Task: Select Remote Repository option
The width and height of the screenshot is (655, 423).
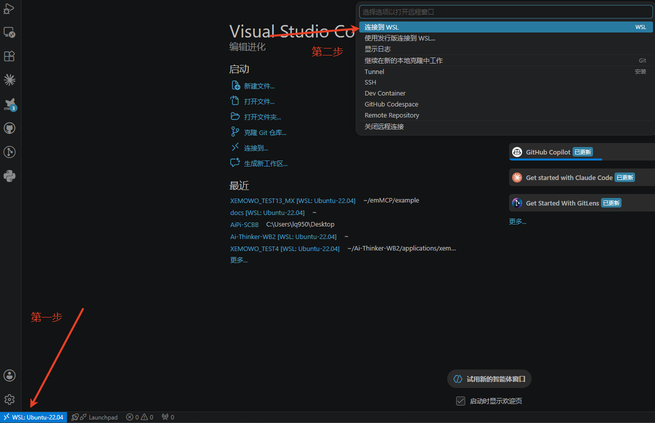Action: [x=505, y=115]
